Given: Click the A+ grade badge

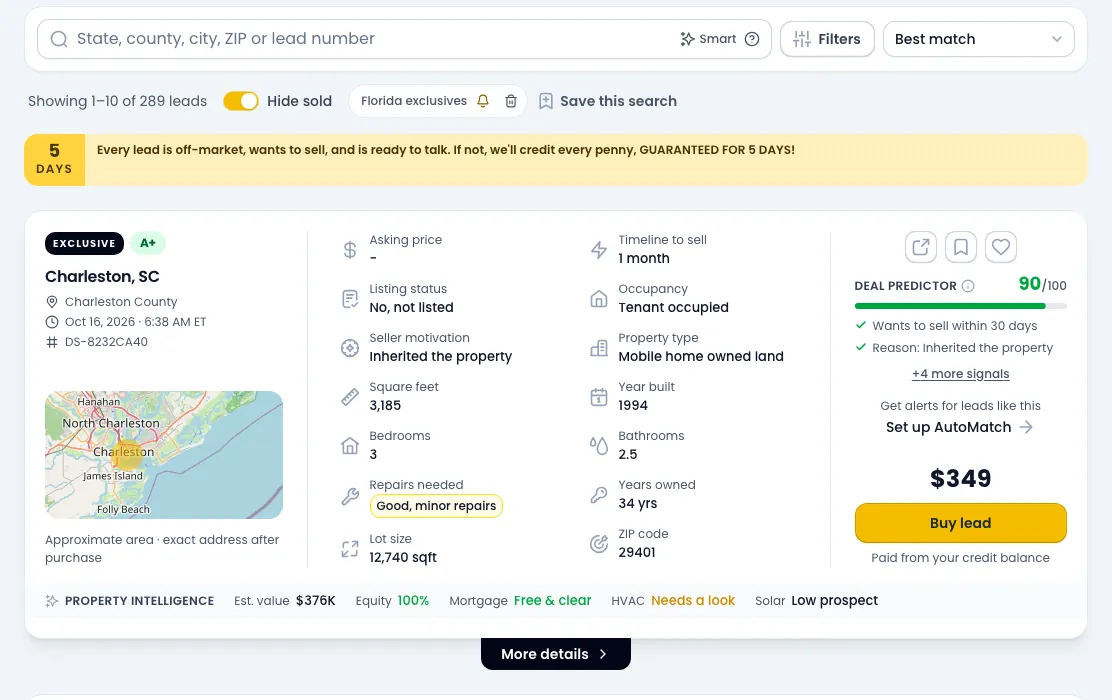Looking at the screenshot, I should point(148,243).
